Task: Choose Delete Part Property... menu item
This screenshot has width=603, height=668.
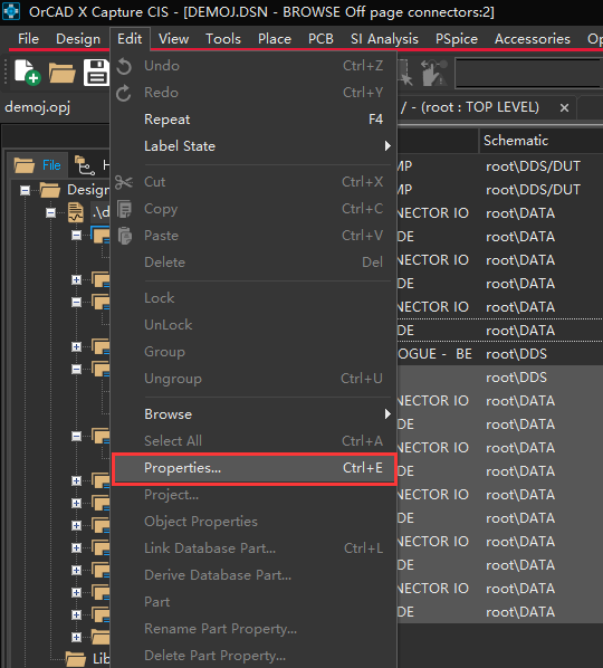Action: pos(254,656)
